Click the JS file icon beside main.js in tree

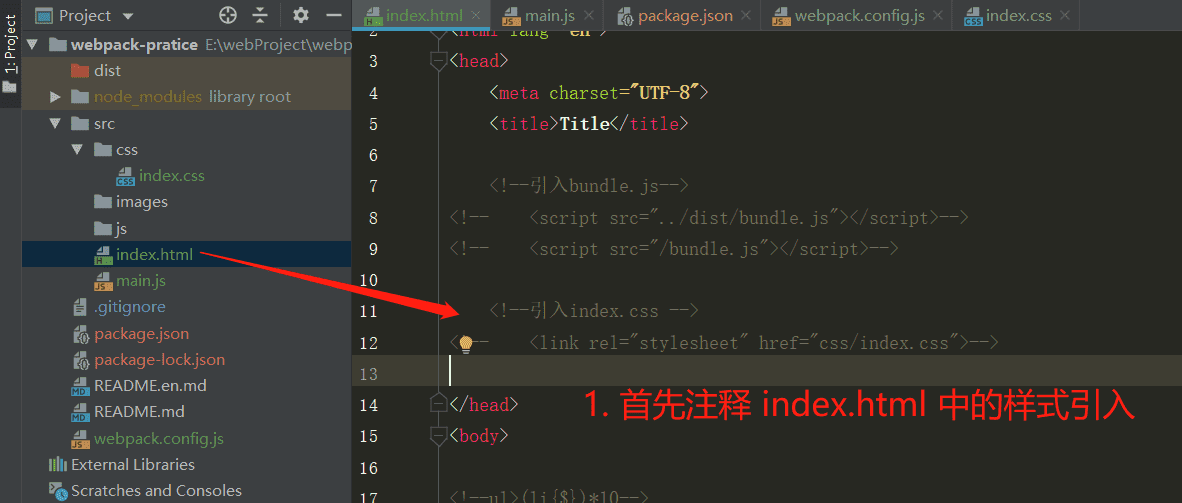point(103,281)
